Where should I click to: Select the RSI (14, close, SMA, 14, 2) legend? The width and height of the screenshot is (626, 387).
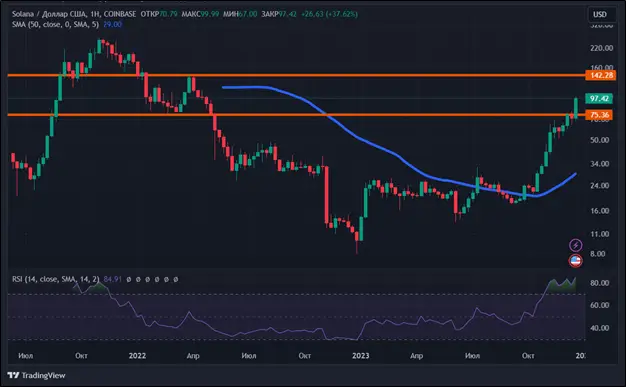(x=55, y=279)
